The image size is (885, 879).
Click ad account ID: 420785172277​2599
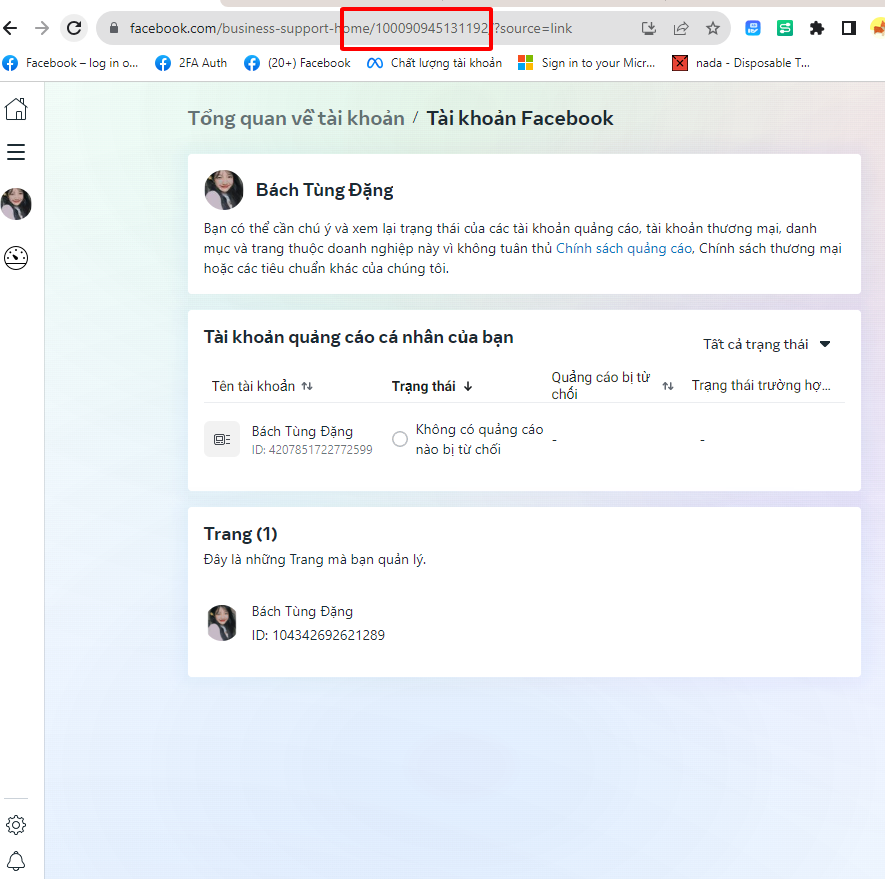(312, 450)
